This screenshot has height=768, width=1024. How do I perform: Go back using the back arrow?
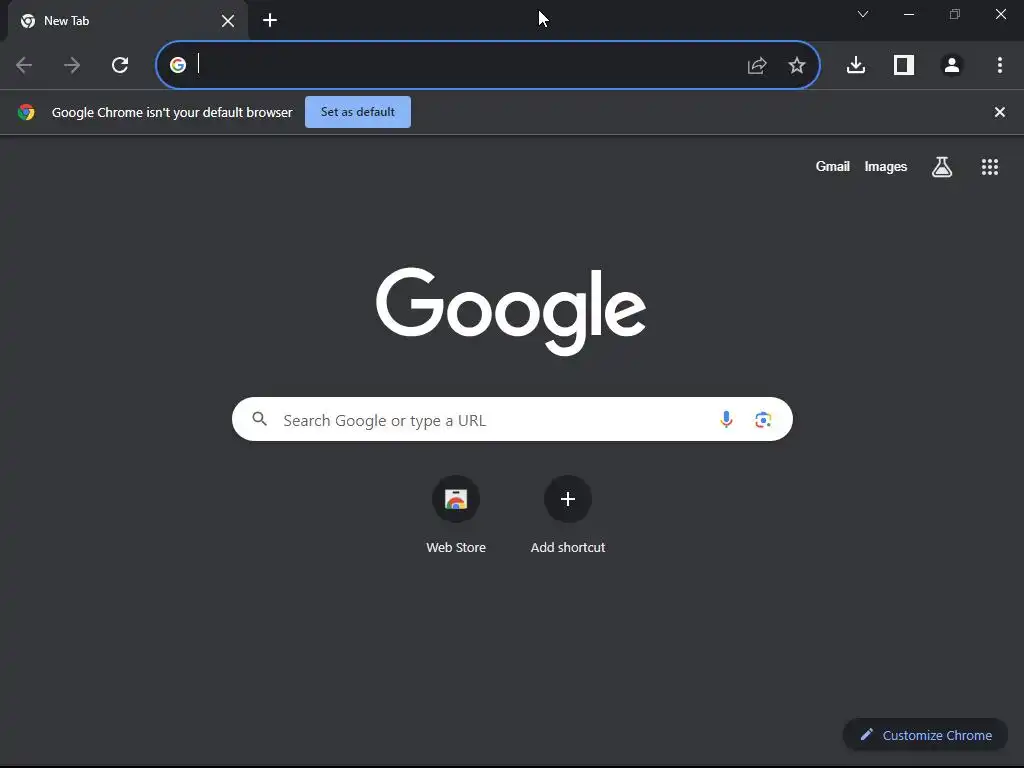(24, 65)
